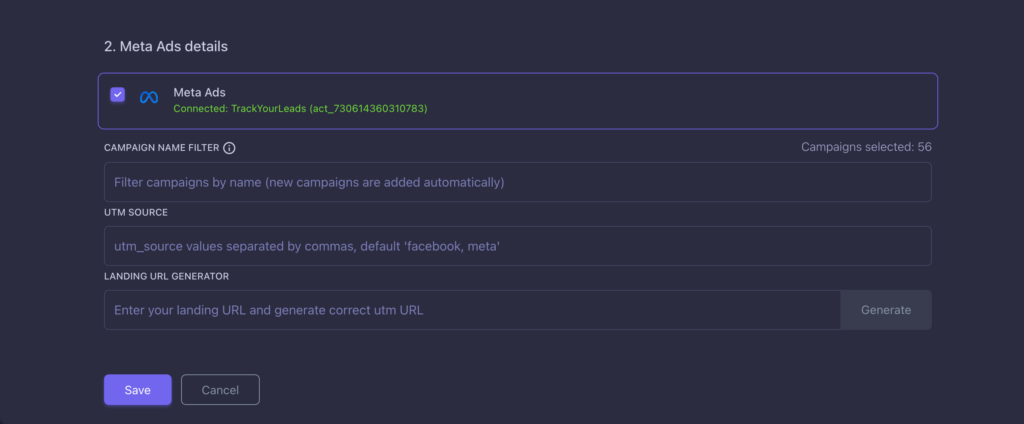This screenshot has height=424, width=1024.
Task: Uncheck the Meta Ads checkbox
Action: [118, 95]
